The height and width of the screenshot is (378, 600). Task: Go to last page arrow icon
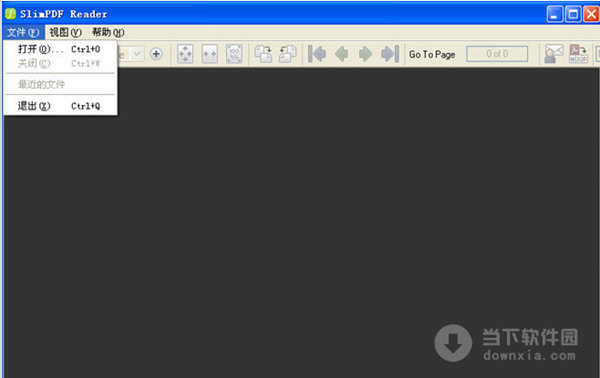click(390, 54)
